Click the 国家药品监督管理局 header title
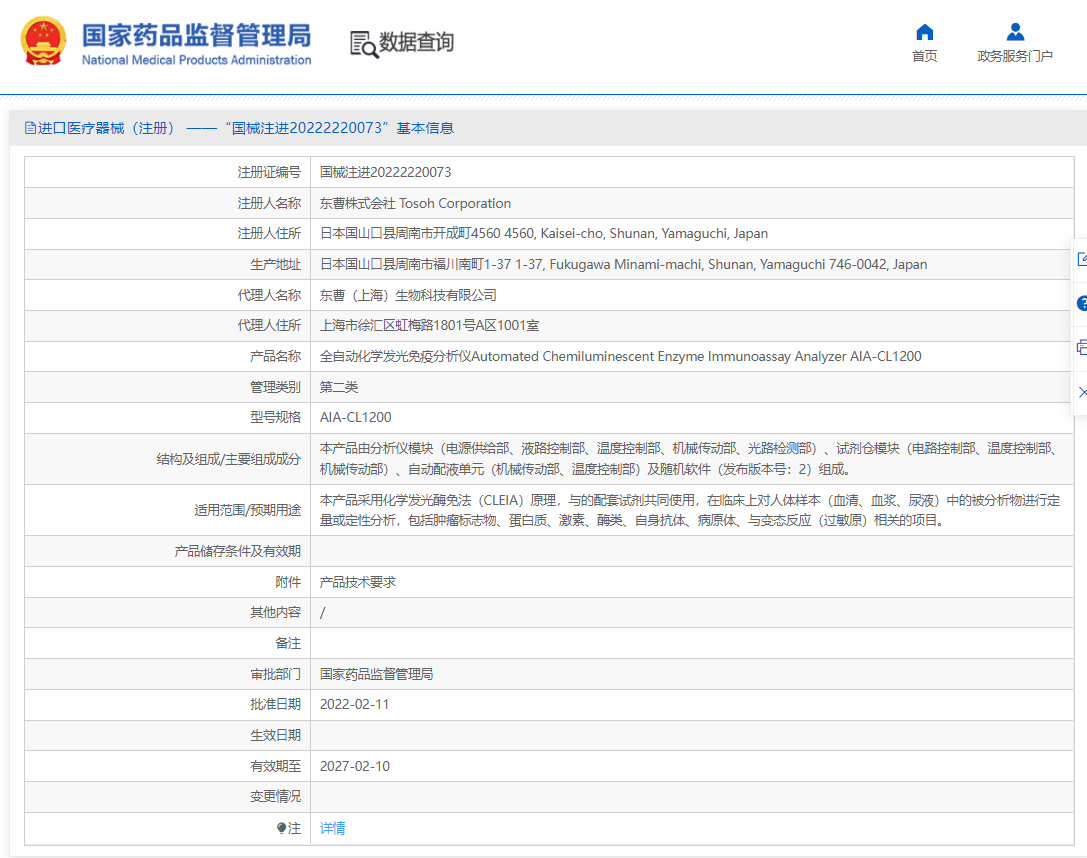This screenshot has height=858, width=1087. (197, 35)
